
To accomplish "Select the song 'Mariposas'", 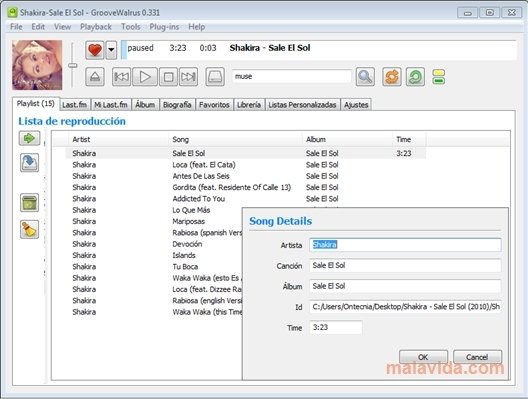I will click(x=189, y=221).
